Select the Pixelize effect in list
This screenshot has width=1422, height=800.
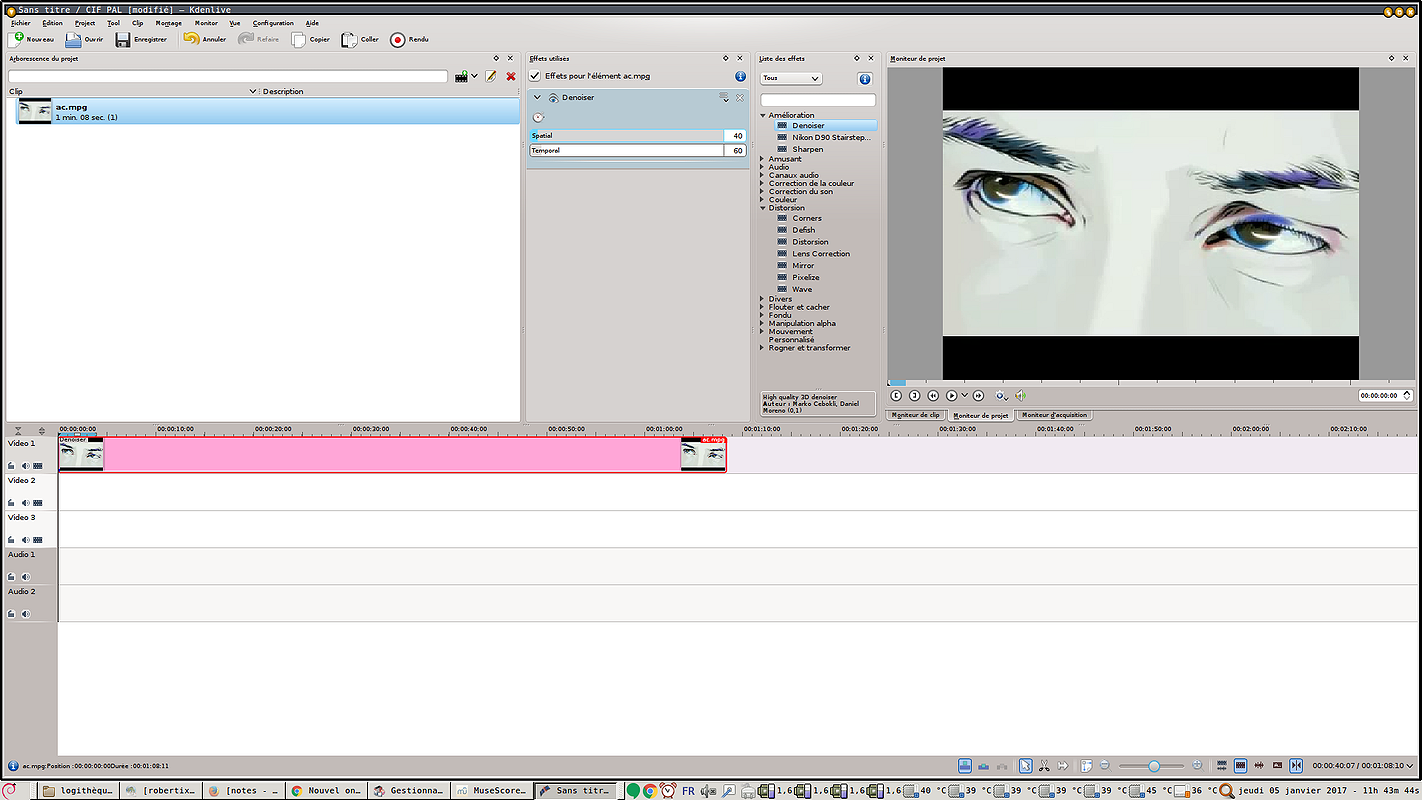coord(806,278)
